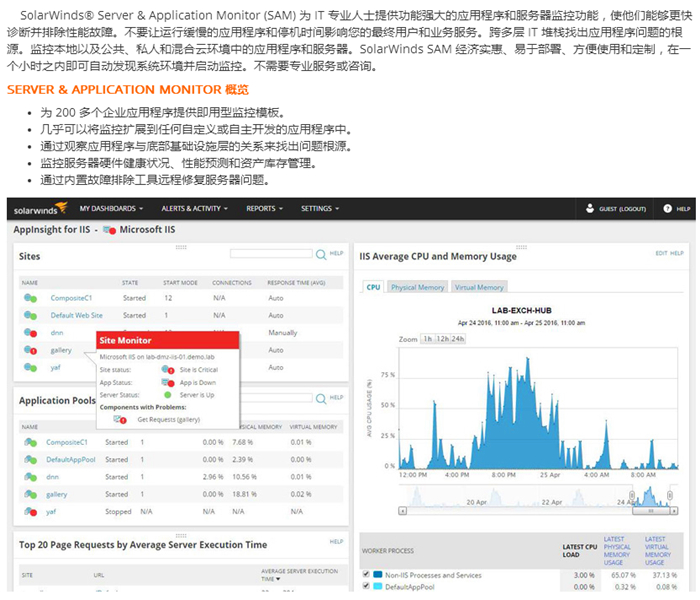This screenshot has width=700, height=600.
Task: Click Server is Up green icon
Action: point(168,395)
